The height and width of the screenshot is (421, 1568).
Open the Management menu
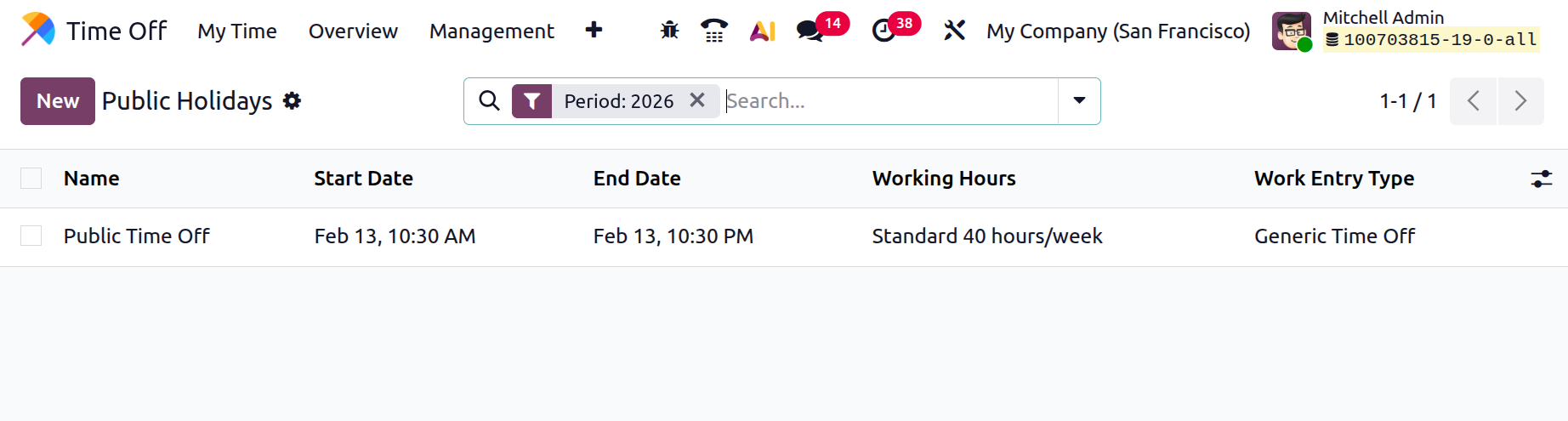(x=491, y=31)
